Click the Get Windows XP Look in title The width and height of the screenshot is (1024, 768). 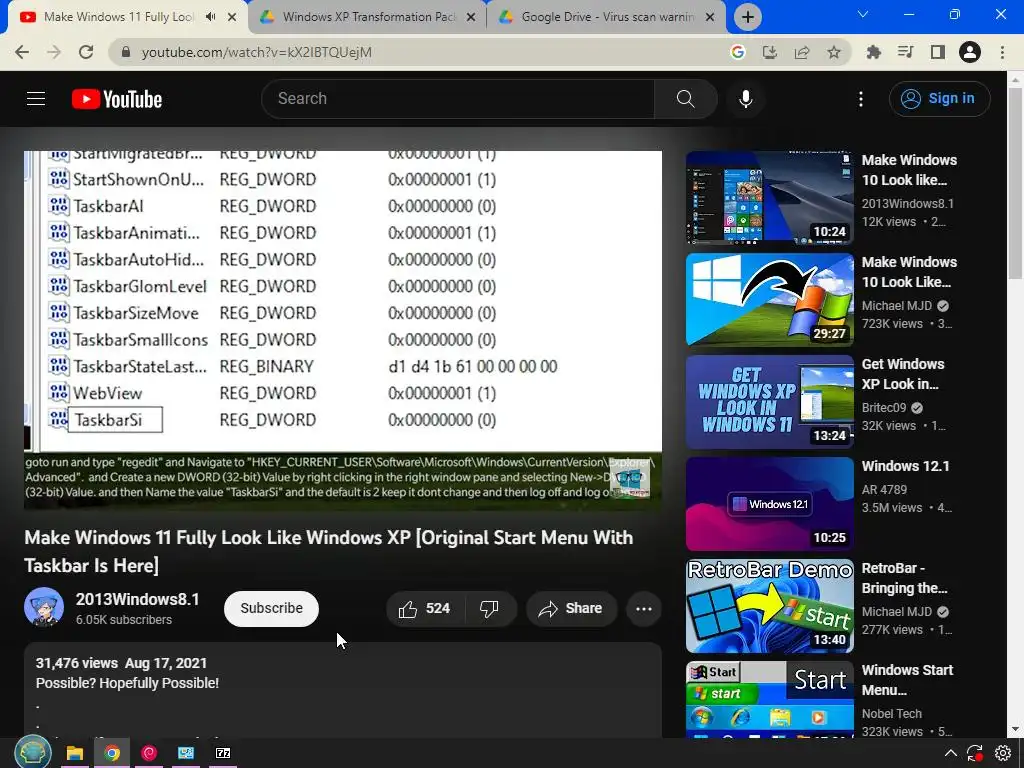point(903,374)
